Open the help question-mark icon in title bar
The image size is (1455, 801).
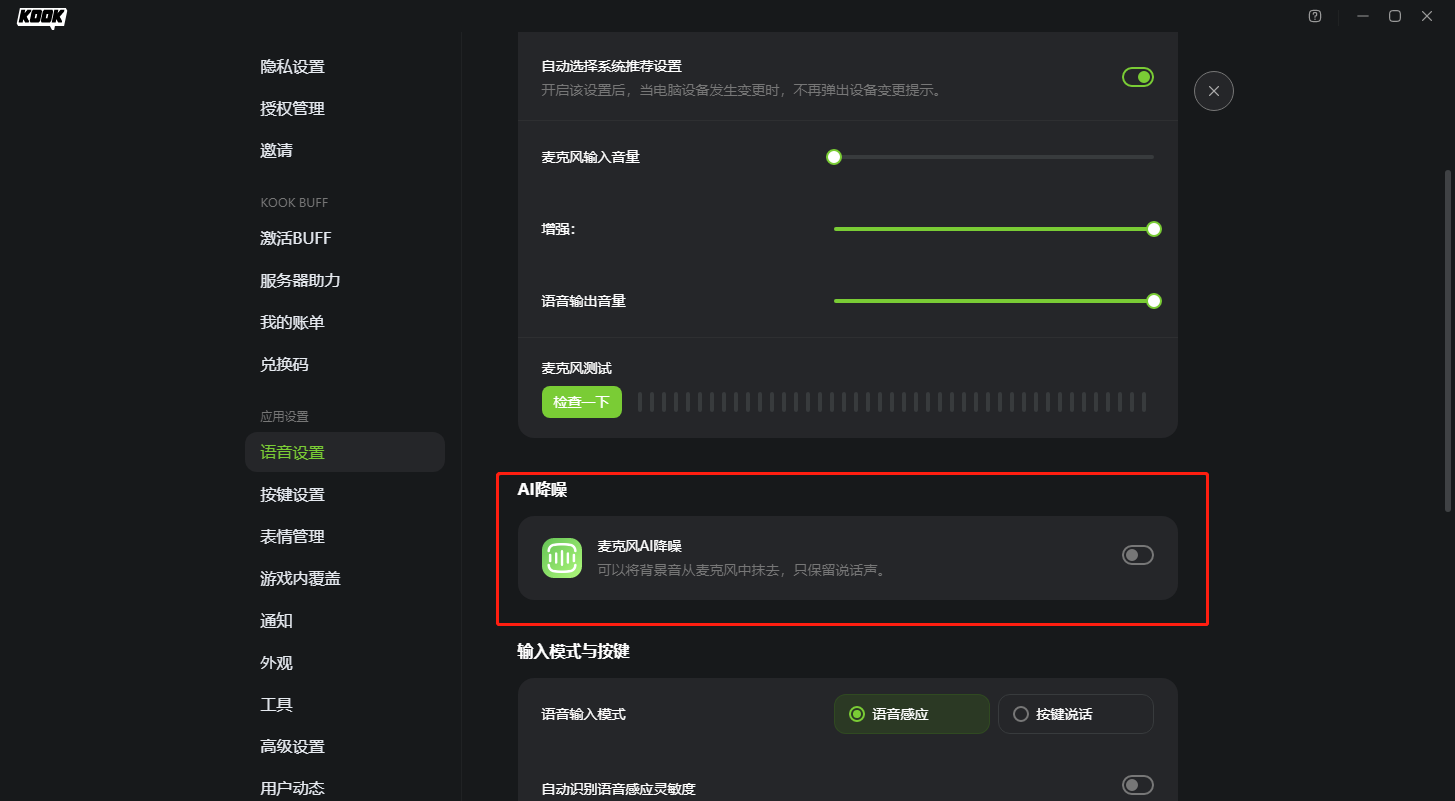tap(1315, 16)
